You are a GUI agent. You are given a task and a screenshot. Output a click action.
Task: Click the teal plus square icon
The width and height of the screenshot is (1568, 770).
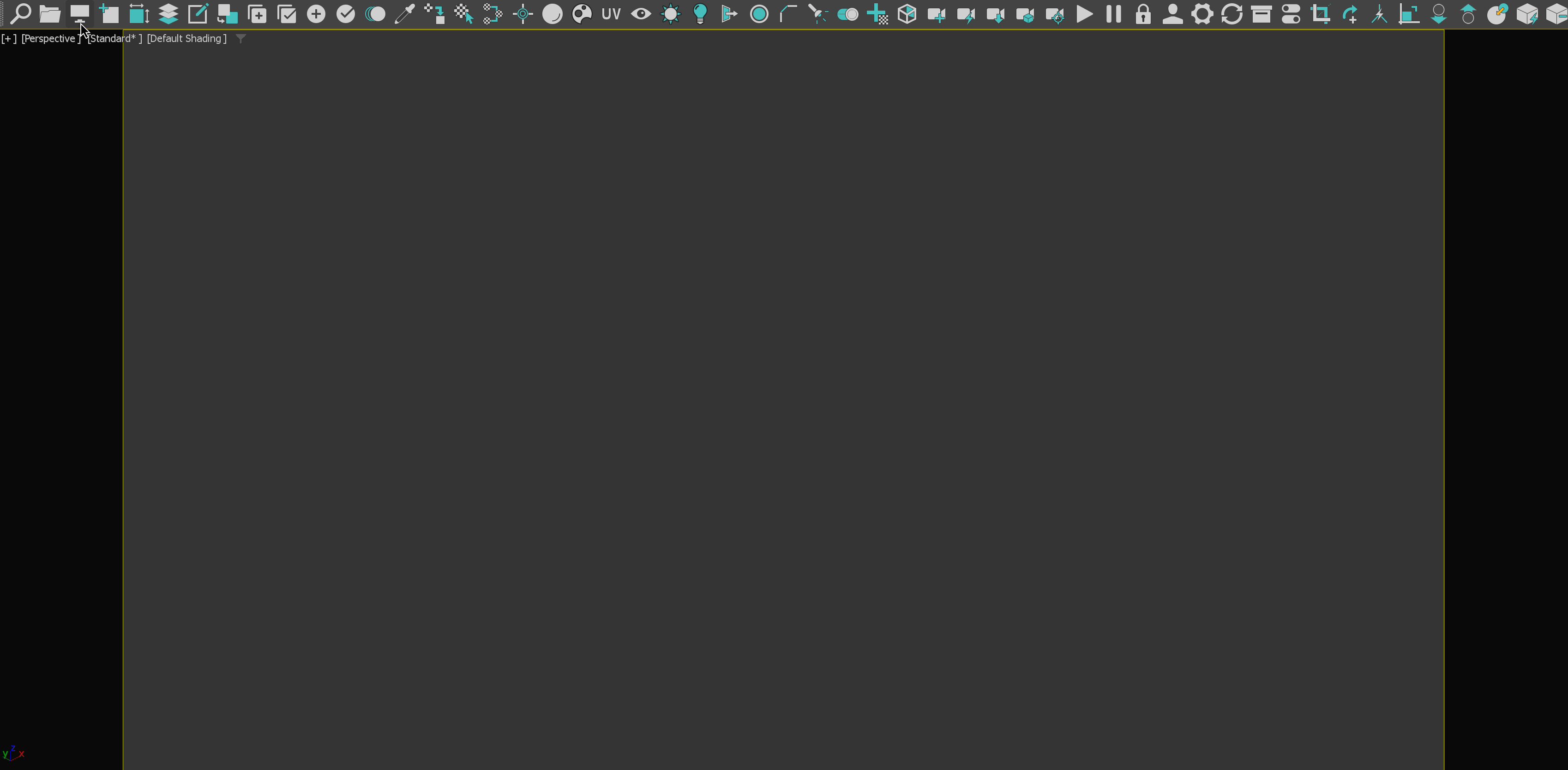(x=109, y=13)
